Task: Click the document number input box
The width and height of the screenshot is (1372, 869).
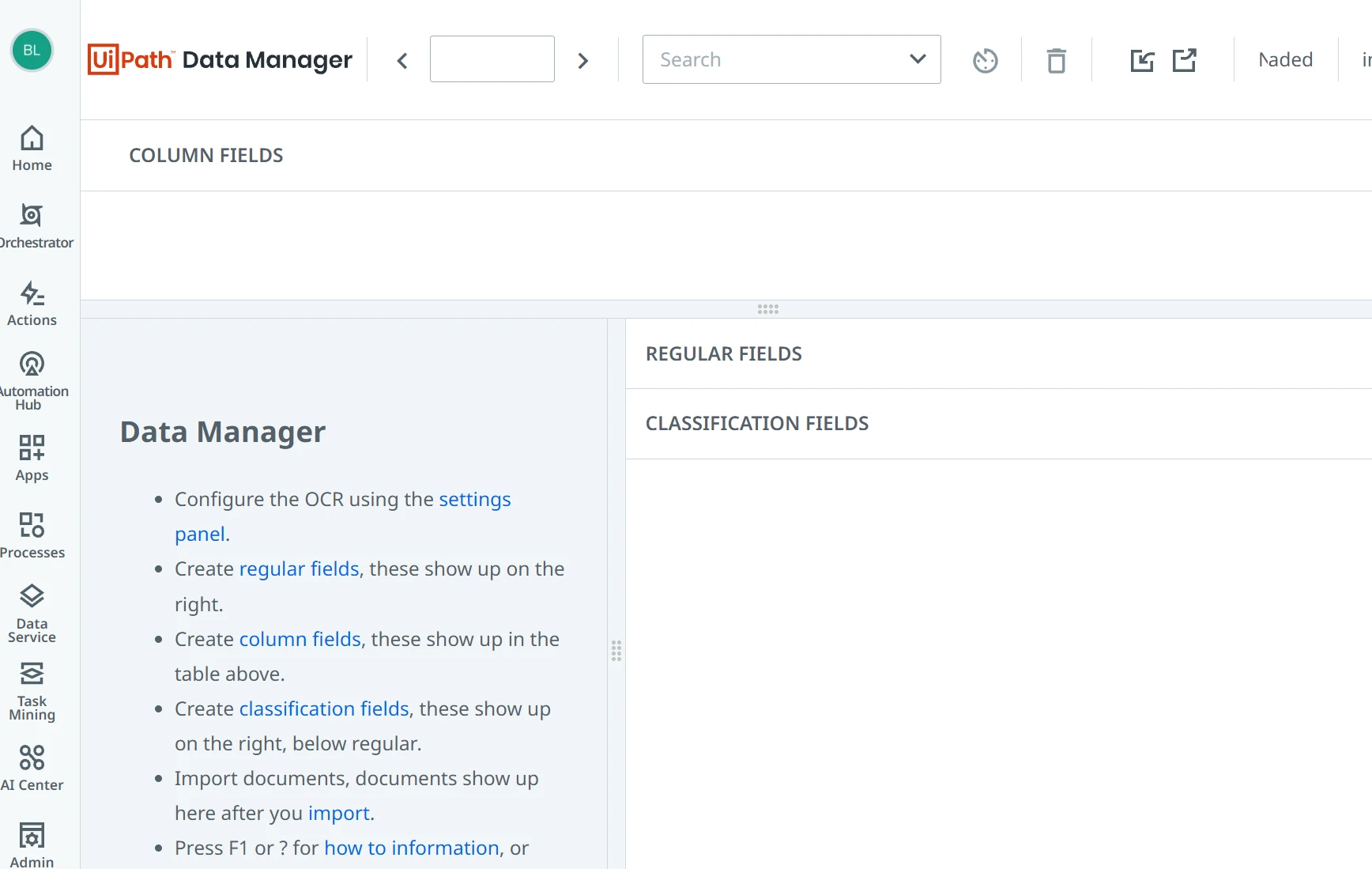Action: 492,59
